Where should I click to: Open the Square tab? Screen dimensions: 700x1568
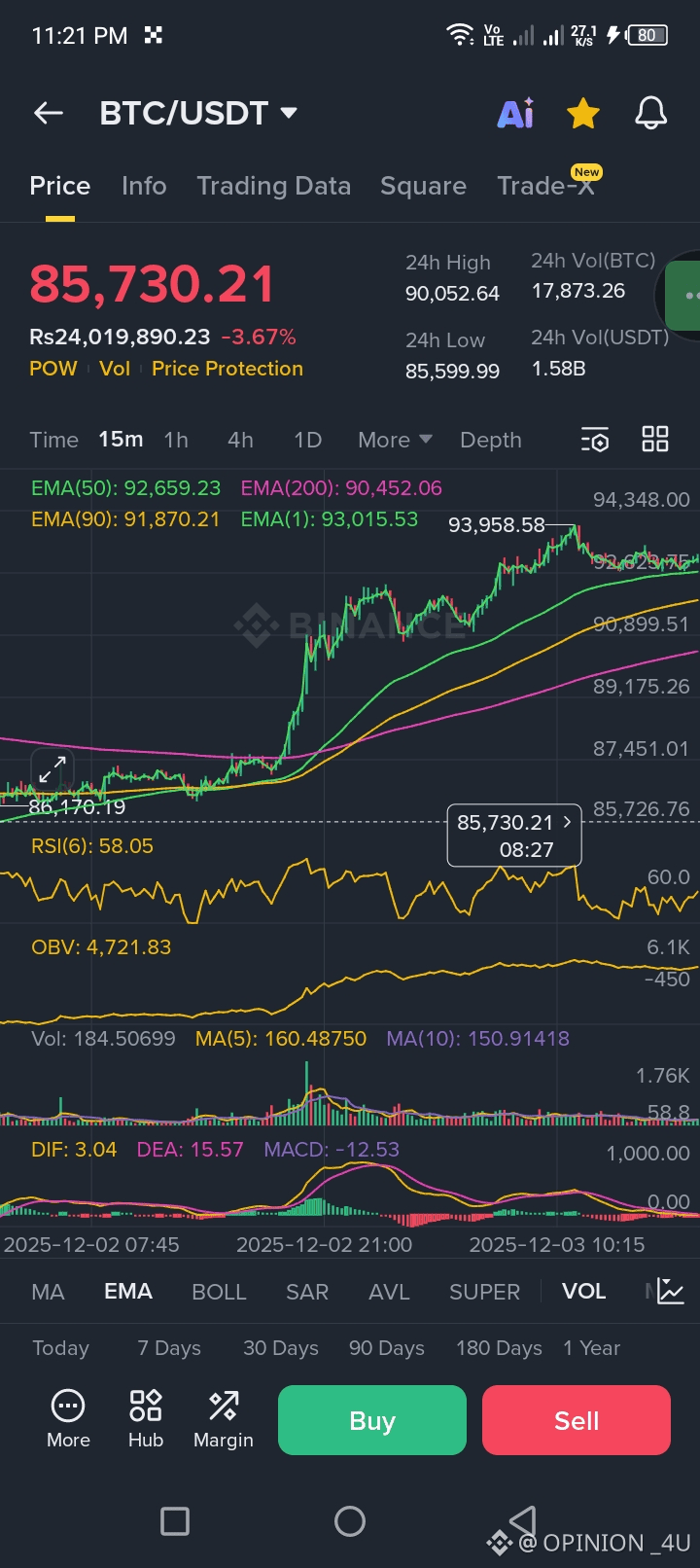click(x=423, y=186)
